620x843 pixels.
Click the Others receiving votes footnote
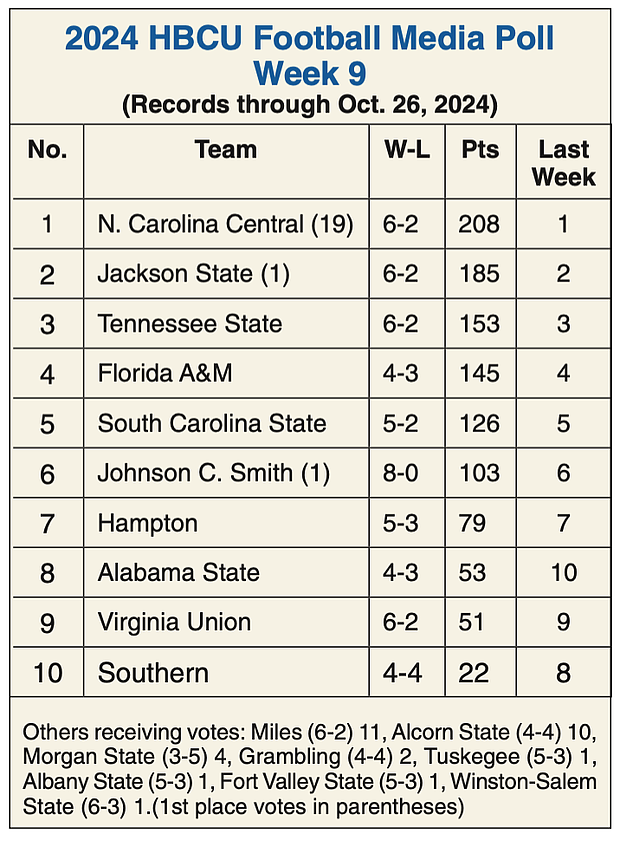click(x=310, y=769)
